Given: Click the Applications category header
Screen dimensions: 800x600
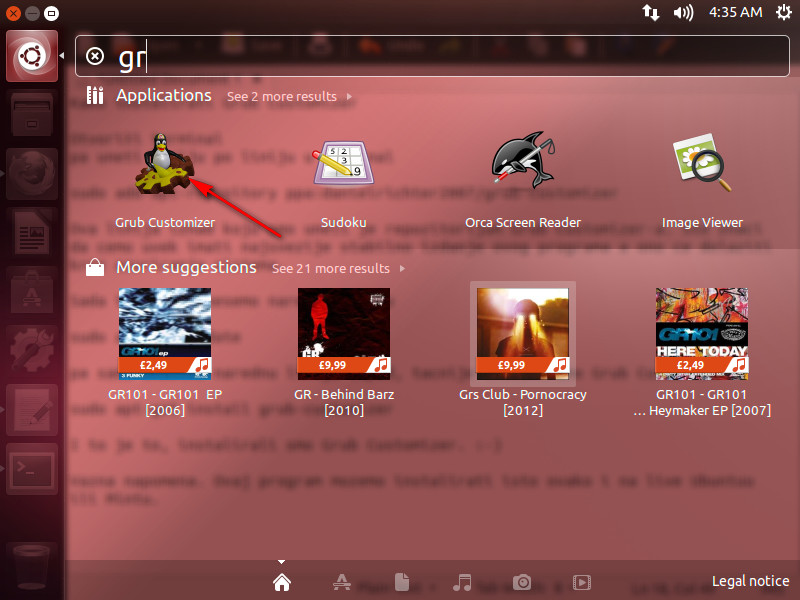Looking at the screenshot, I should 164,95.
